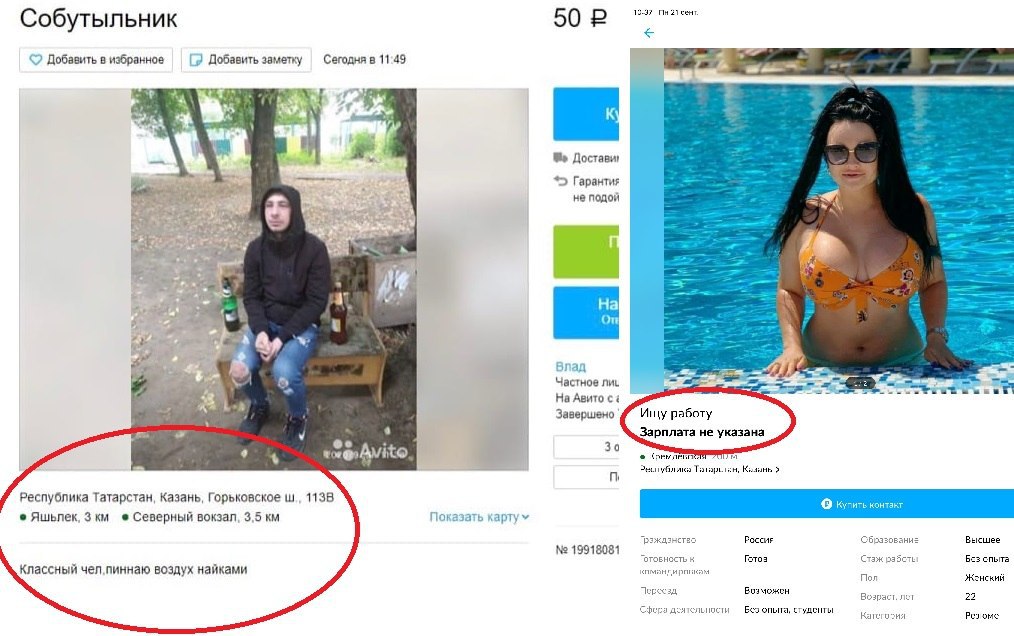Click the green dot next to Яшьлек
This screenshot has height=636, width=1014.
point(23,517)
